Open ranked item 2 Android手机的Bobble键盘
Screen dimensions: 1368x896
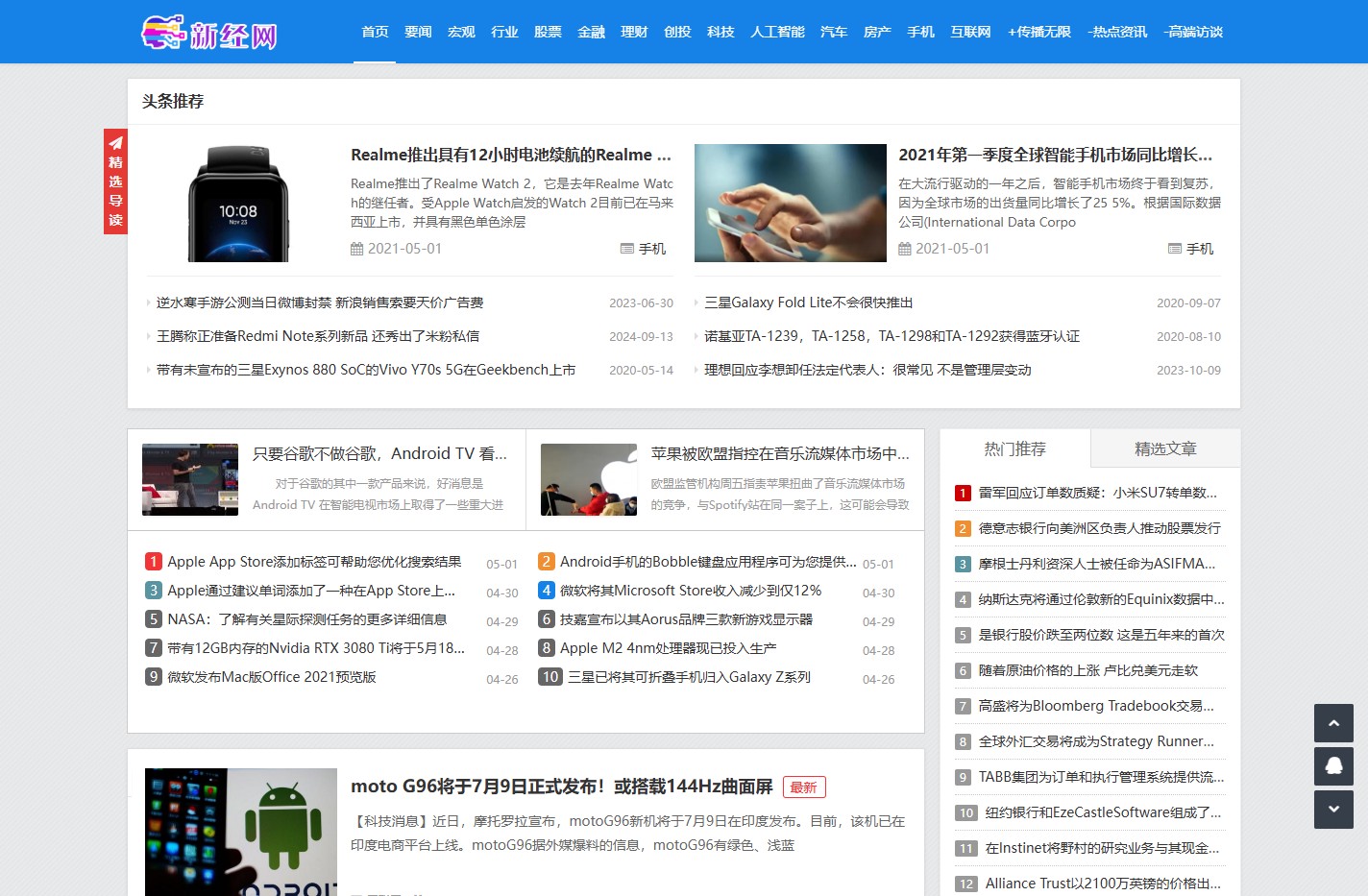coord(708,562)
